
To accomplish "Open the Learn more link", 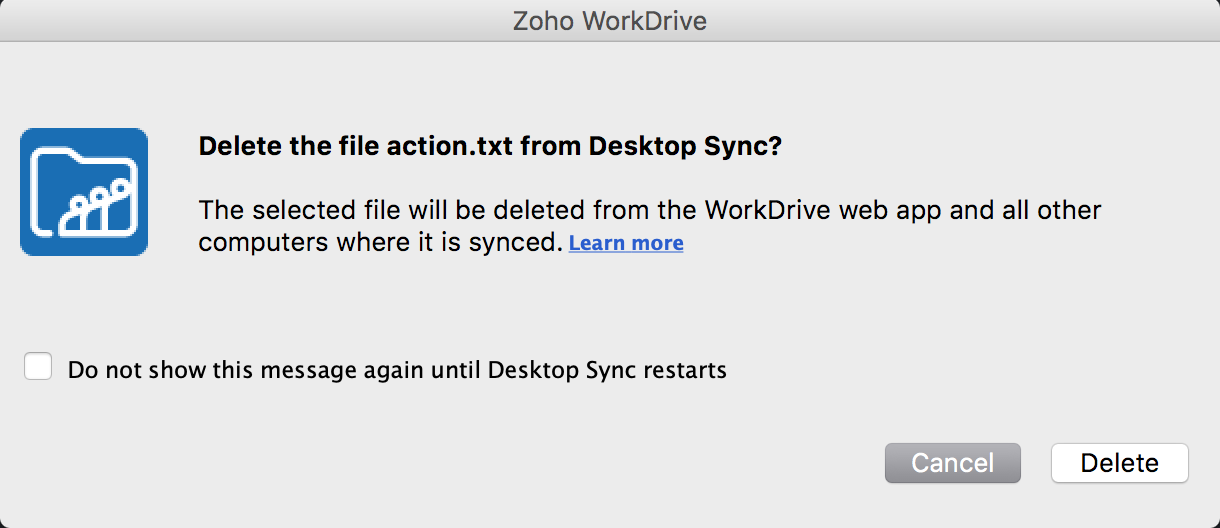I will (x=626, y=243).
